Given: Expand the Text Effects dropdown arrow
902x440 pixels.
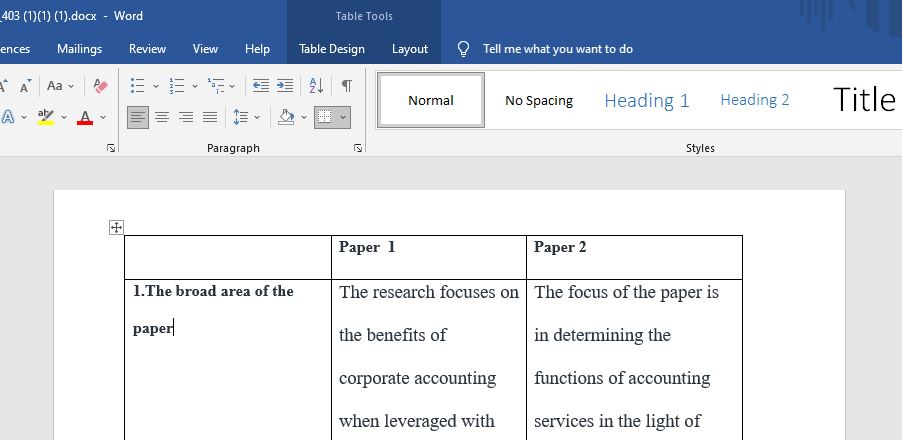Looking at the screenshot, I should click(x=24, y=117).
